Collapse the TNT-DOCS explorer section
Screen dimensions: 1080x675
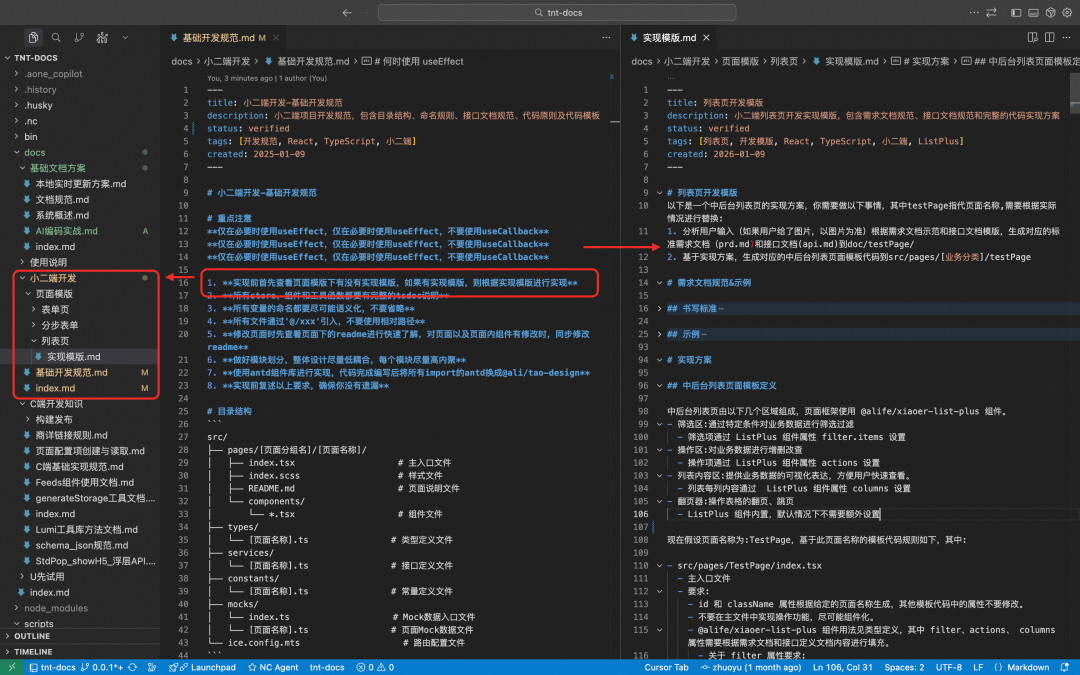80,58
